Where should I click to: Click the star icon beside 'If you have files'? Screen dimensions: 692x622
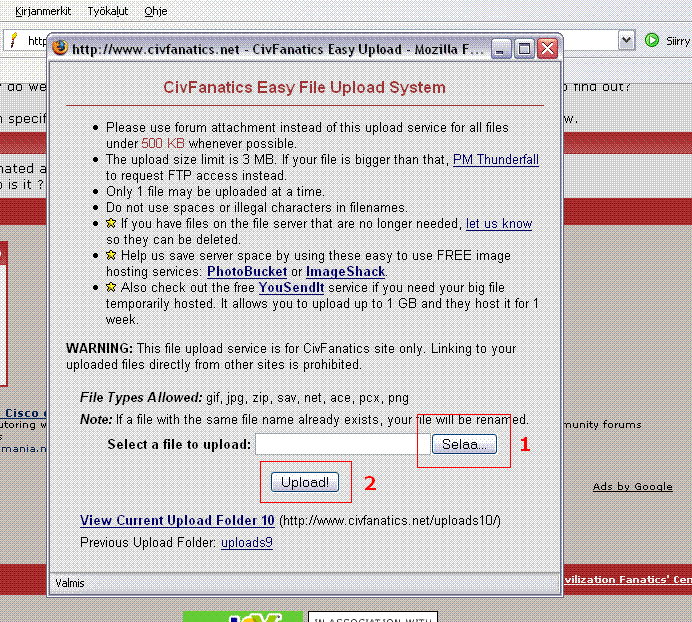(x=111, y=223)
